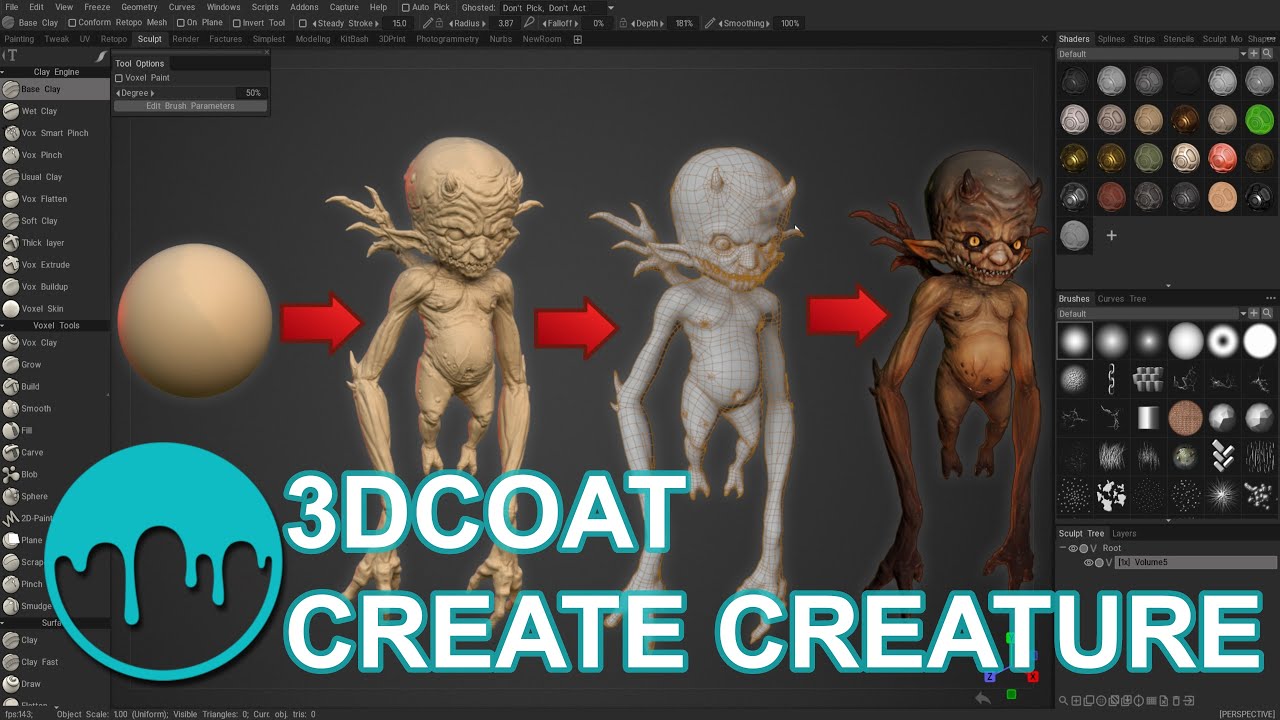This screenshot has width=1280, height=720.
Task: Select the Thick layer tool
Action: pos(55,243)
